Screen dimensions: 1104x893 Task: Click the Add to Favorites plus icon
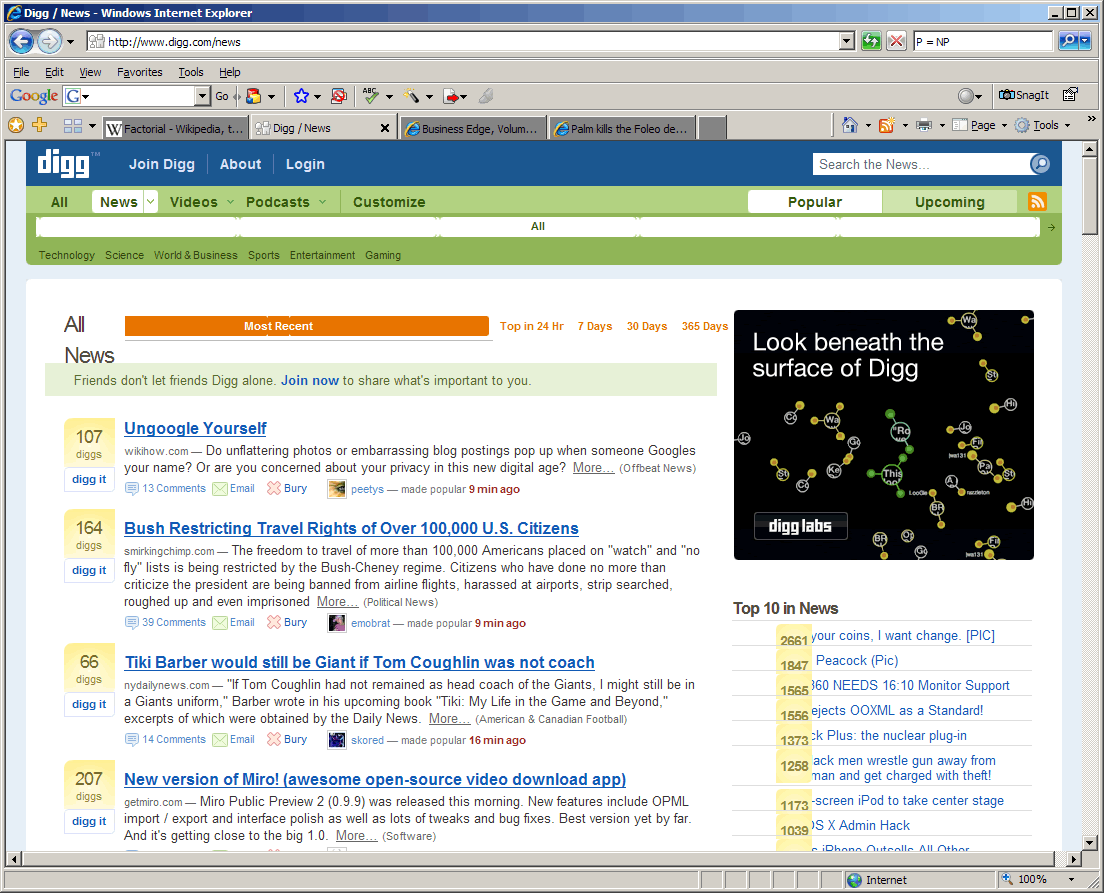pyautogui.click(x=40, y=125)
